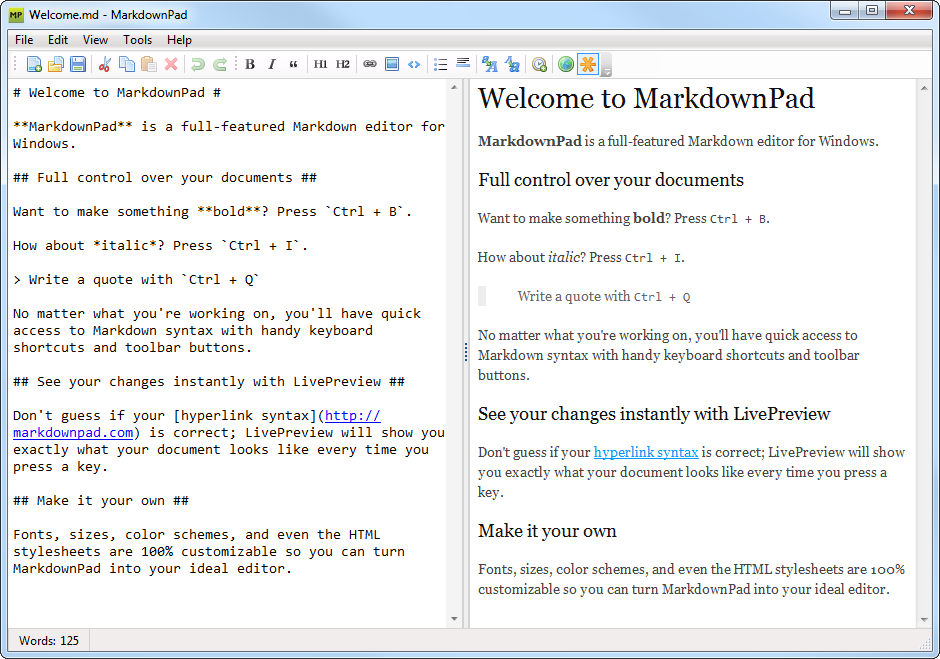The width and height of the screenshot is (940, 659).
Task: Create a new document with the new file icon
Action: [33, 64]
